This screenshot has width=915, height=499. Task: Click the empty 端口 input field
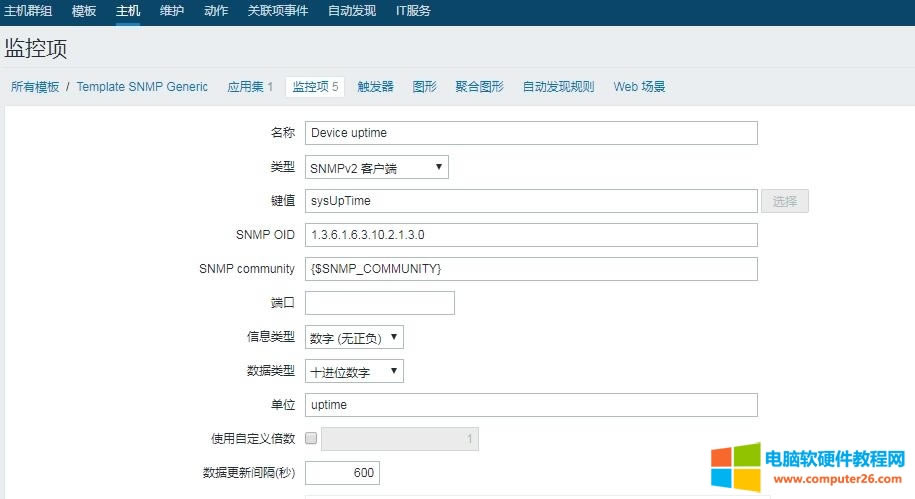(x=379, y=303)
